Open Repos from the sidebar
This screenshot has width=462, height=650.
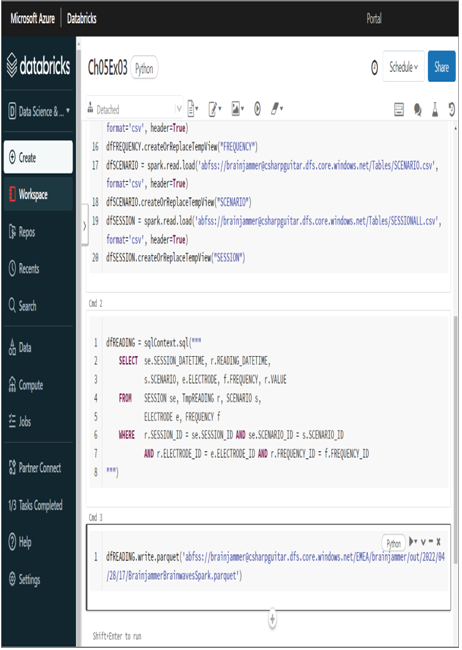22,232
